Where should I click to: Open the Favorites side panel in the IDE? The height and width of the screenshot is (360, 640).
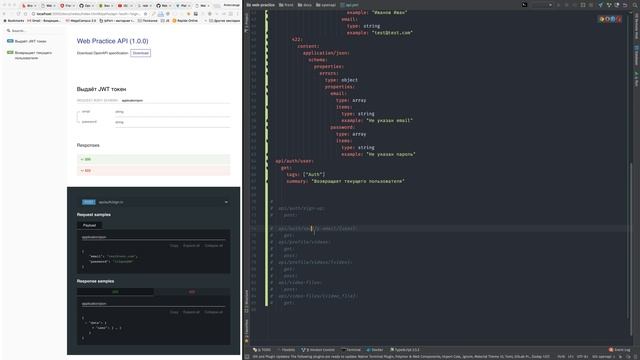point(247,331)
